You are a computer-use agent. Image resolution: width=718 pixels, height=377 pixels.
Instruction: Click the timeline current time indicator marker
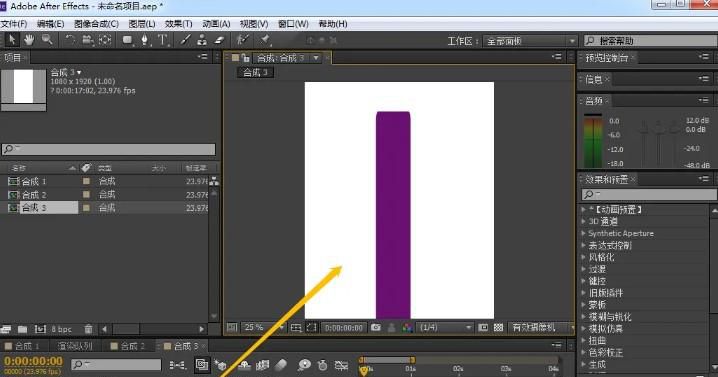click(x=364, y=371)
